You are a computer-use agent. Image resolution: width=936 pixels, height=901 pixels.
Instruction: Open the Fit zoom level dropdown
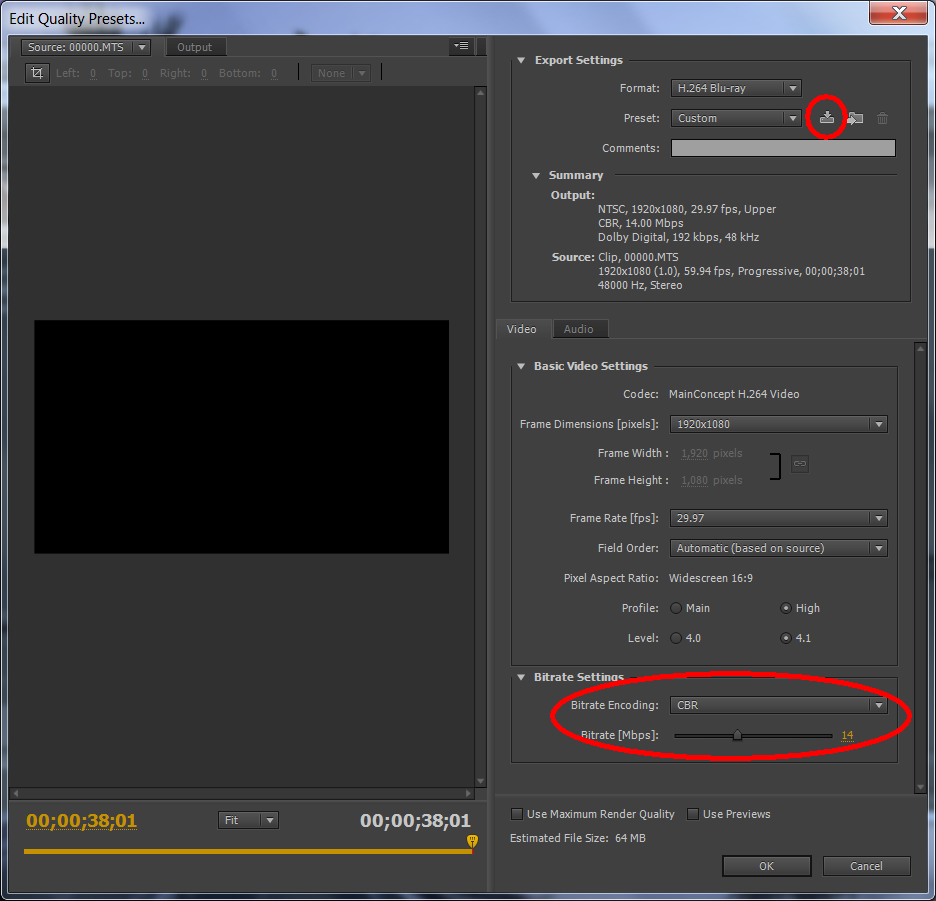(x=248, y=820)
